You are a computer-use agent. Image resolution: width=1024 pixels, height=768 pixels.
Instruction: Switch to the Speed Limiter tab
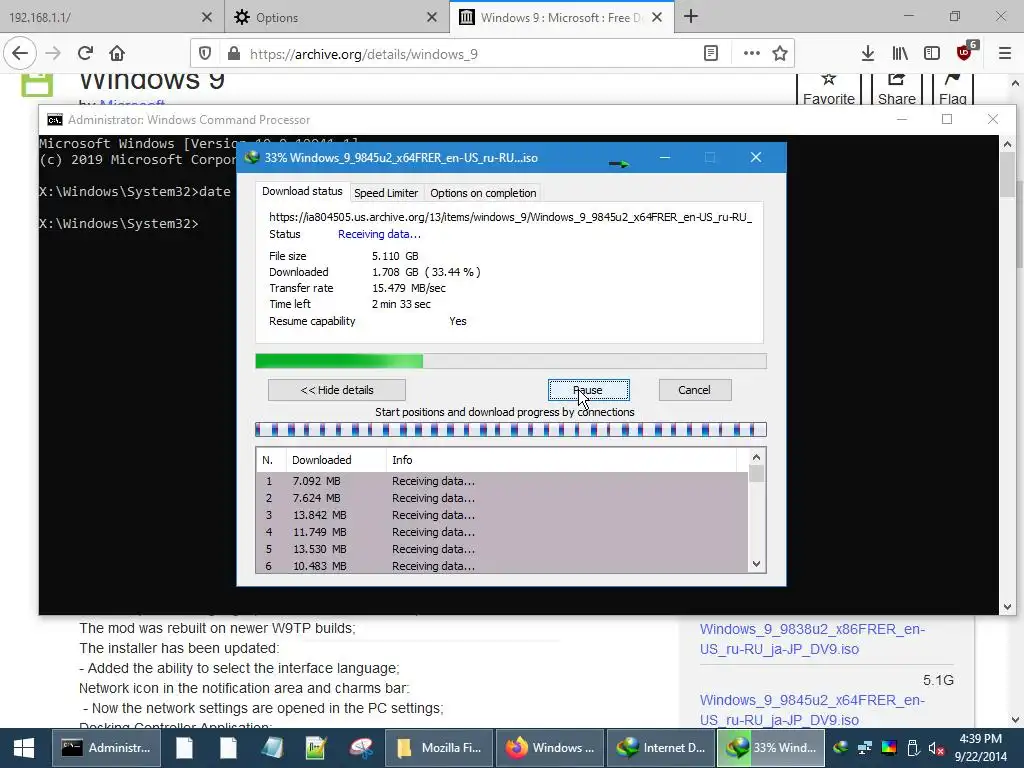point(386,193)
